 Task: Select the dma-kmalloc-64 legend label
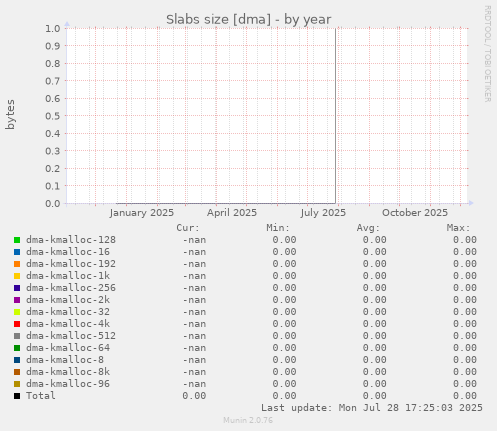point(68,348)
